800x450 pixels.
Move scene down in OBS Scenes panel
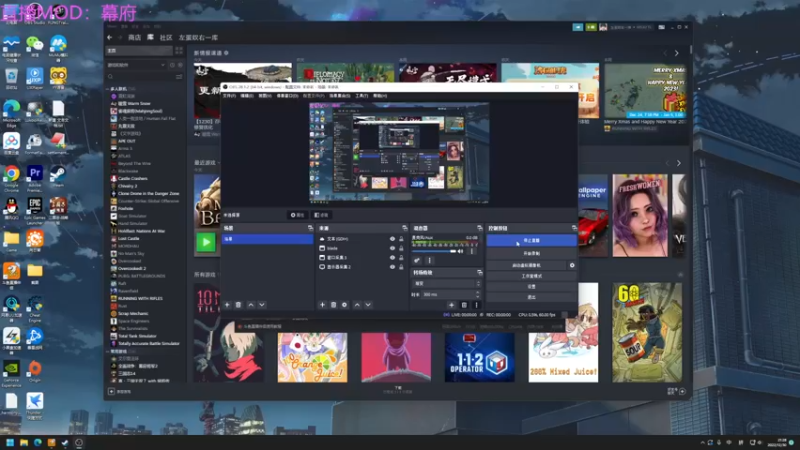pos(262,305)
